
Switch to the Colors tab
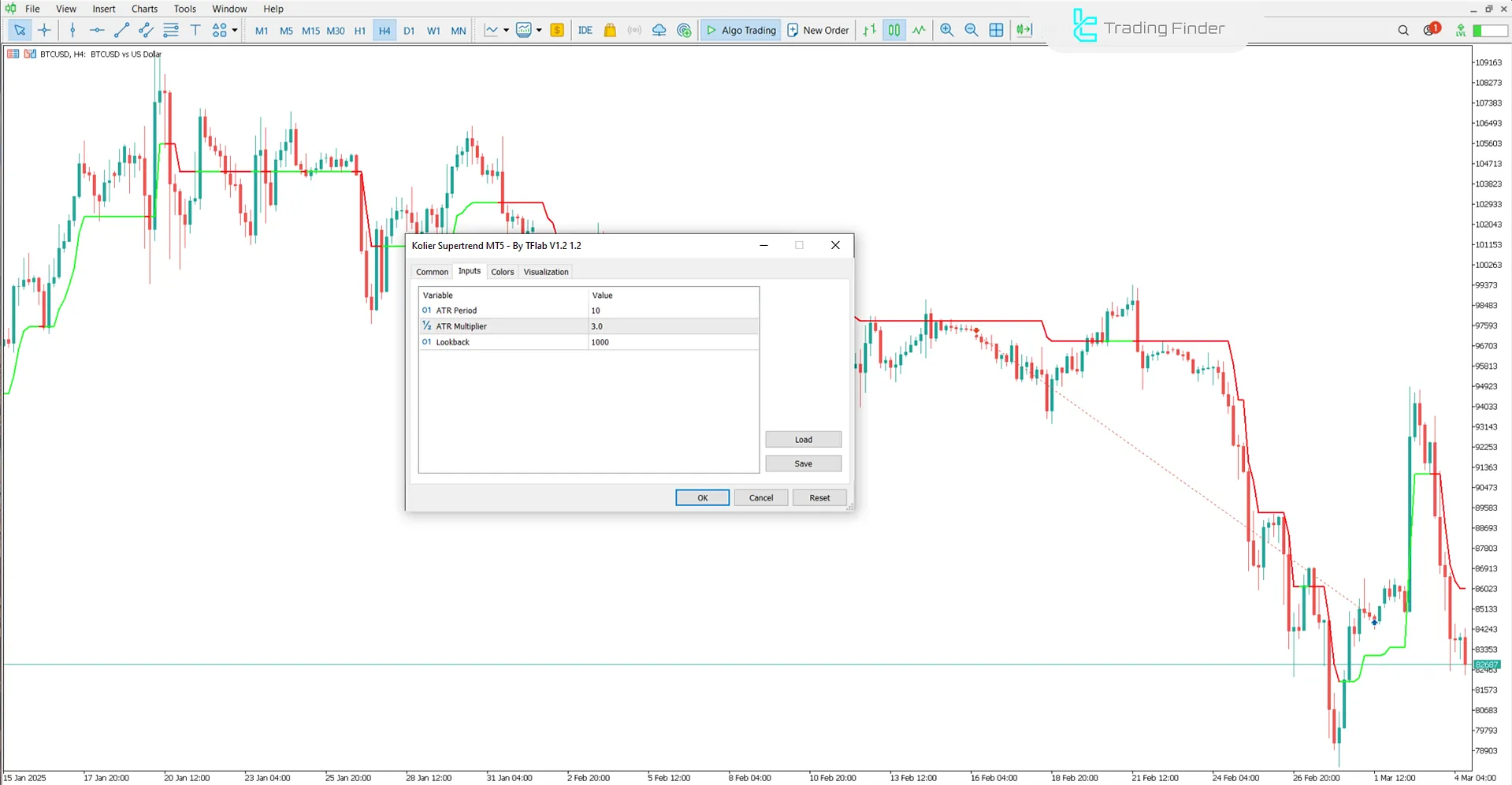point(502,271)
